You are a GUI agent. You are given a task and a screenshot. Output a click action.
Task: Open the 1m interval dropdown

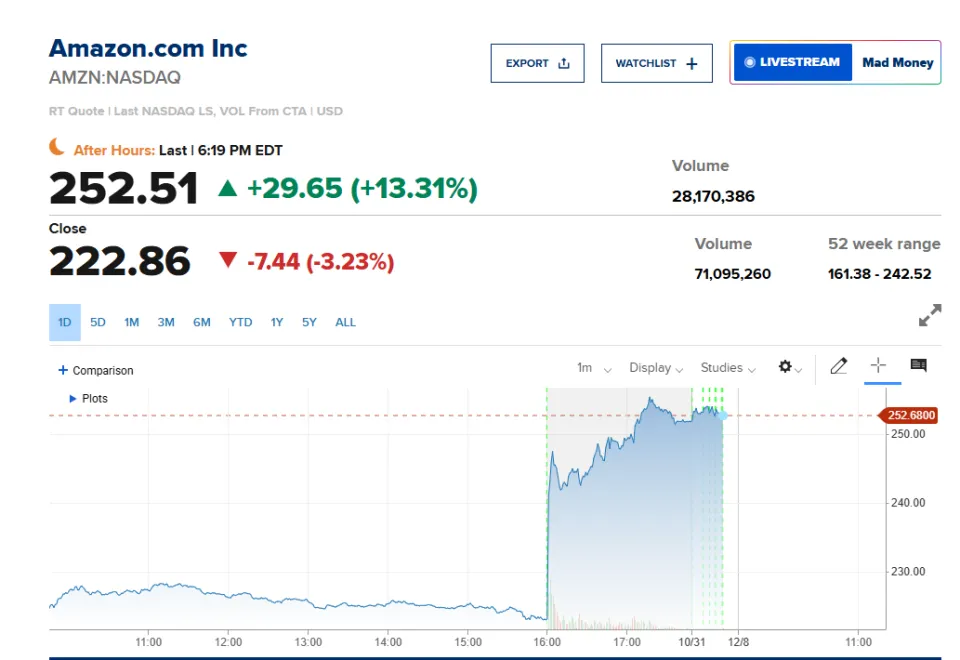pyautogui.click(x=593, y=368)
